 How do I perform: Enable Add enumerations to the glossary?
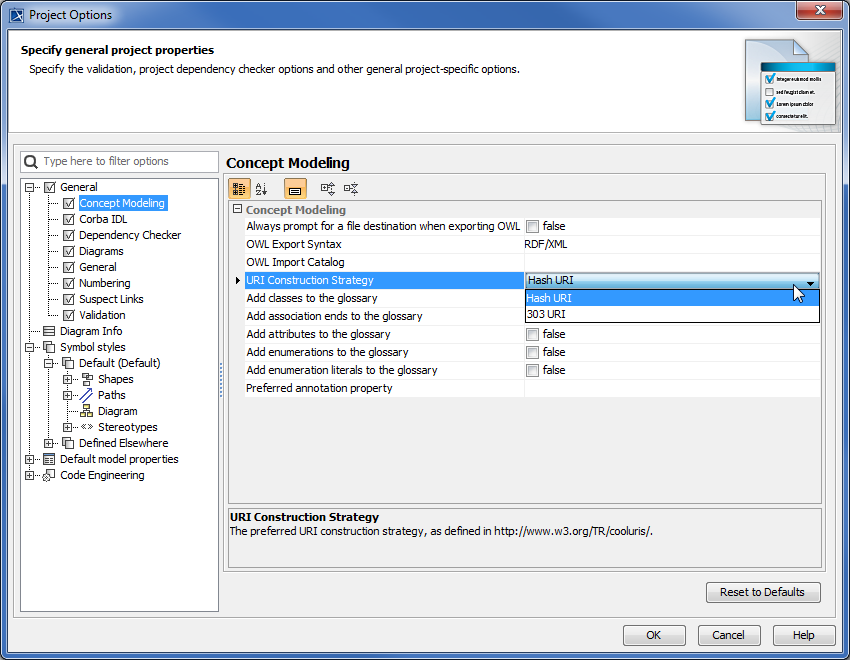[x=533, y=353]
